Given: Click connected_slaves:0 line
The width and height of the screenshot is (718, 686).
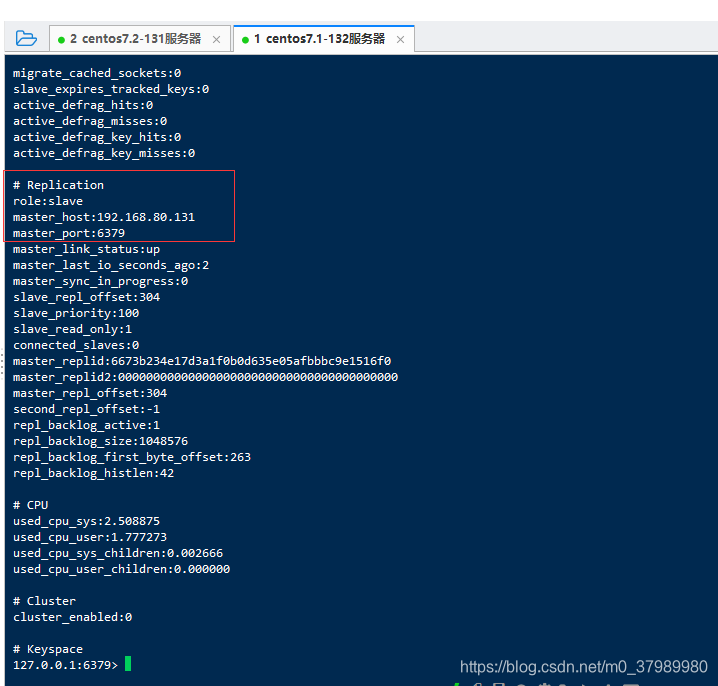Looking at the screenshot, I should coord(76,345).
